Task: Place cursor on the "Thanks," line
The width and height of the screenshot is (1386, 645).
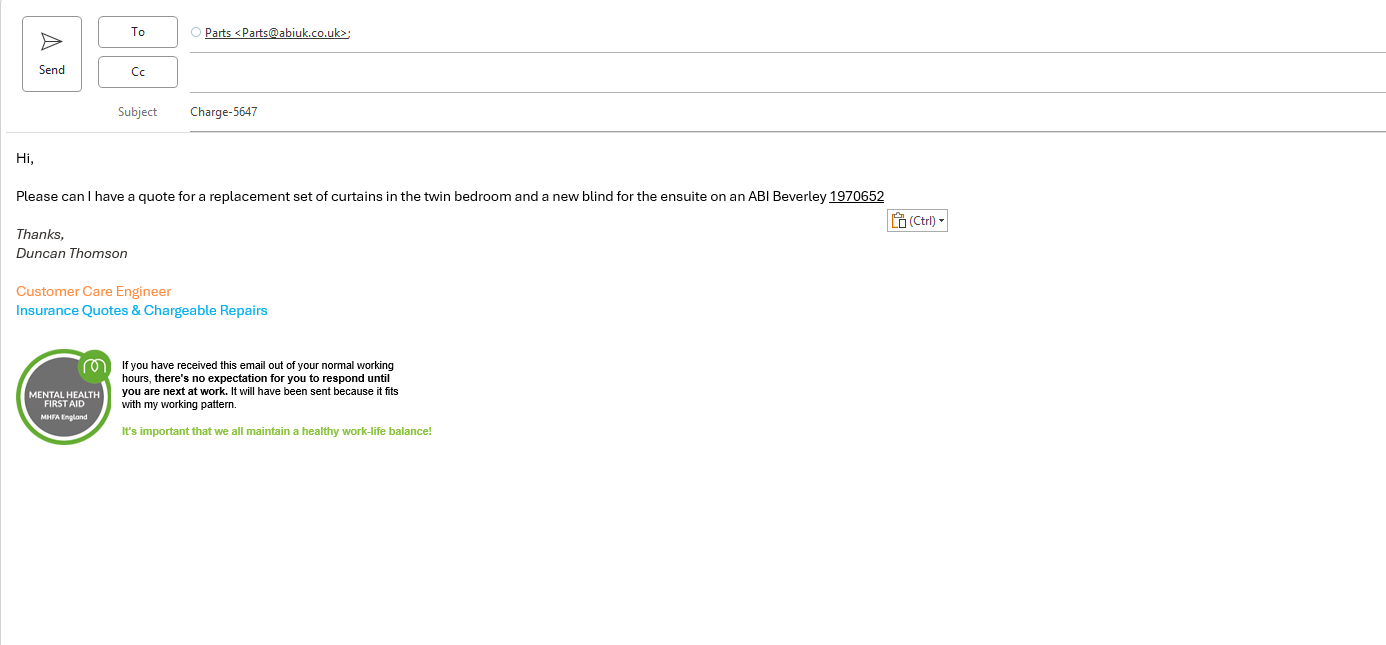Action: tap(40, 235)
